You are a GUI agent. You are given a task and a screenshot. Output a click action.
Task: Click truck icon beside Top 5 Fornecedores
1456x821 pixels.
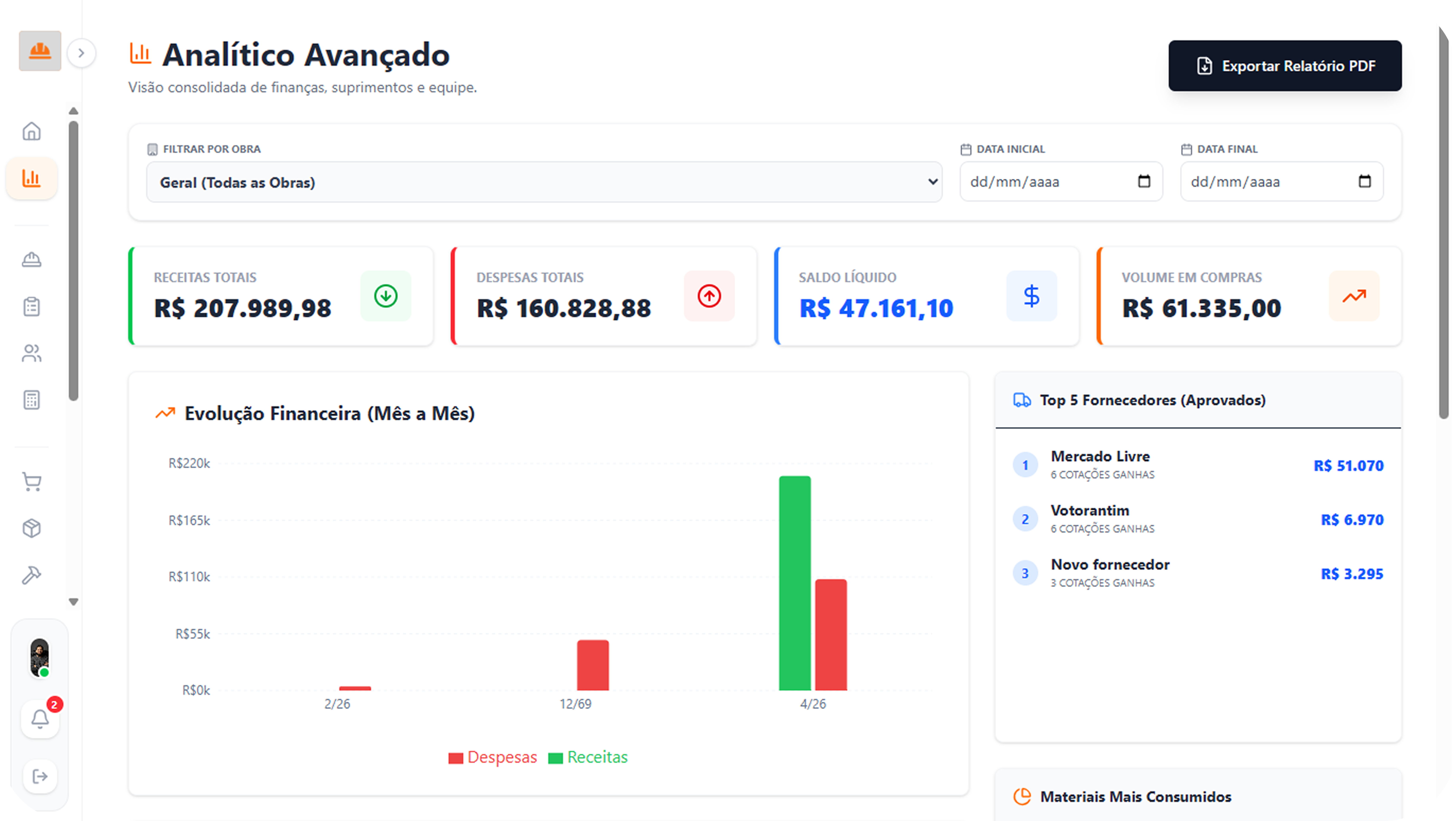(x=1022, y=400)
